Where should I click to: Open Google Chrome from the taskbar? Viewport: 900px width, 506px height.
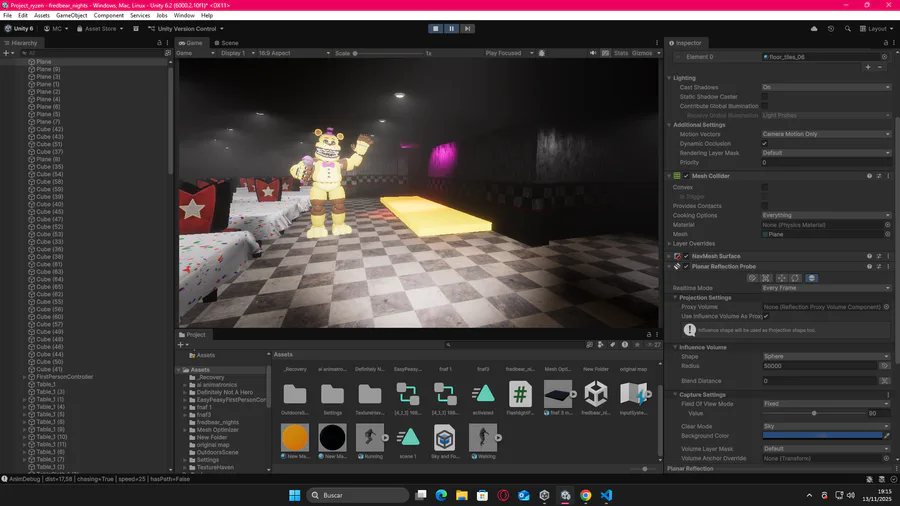pyautogui.click(x=585, y=495)
